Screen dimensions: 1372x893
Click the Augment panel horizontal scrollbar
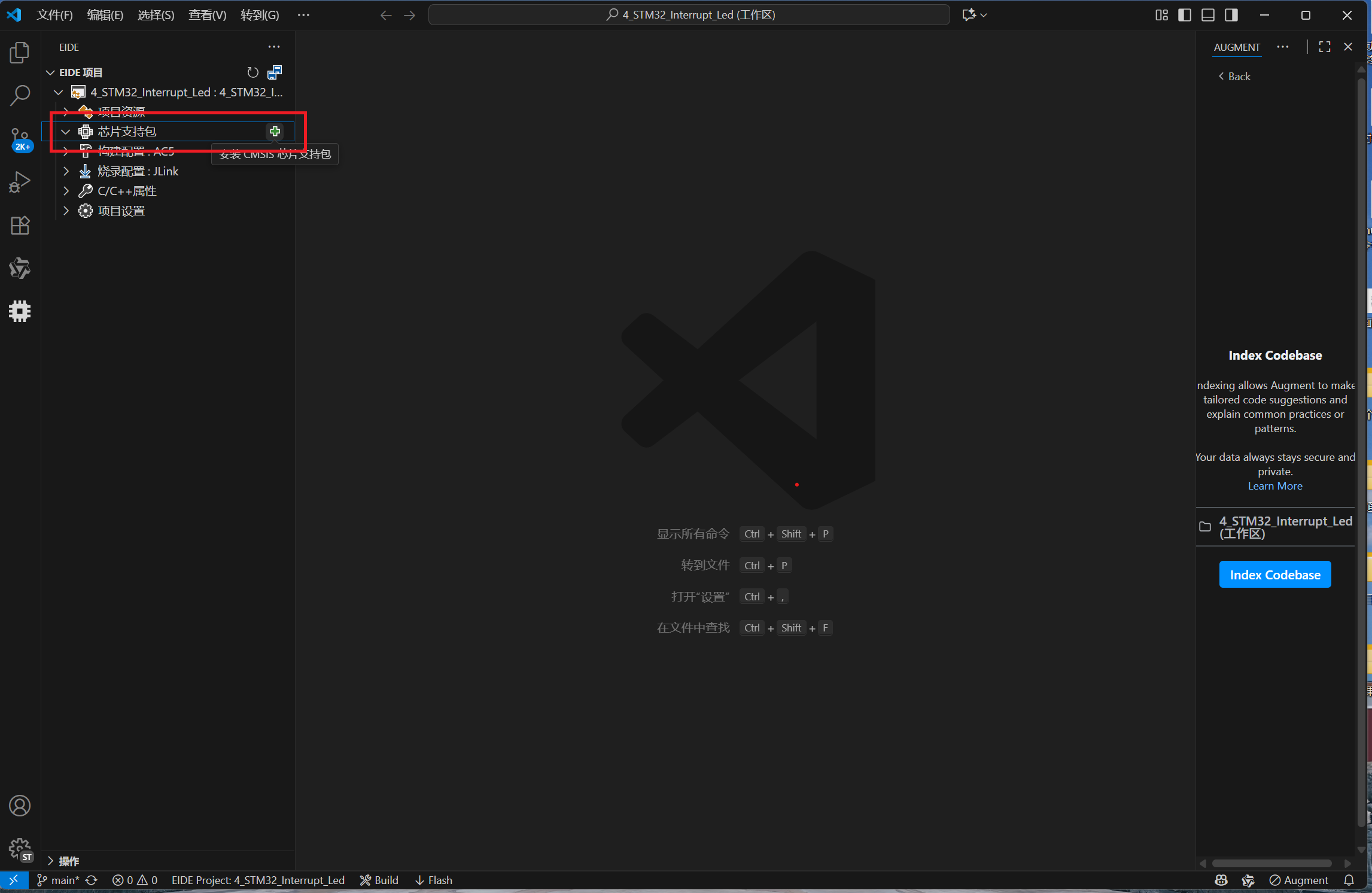tap(1271, 863)
